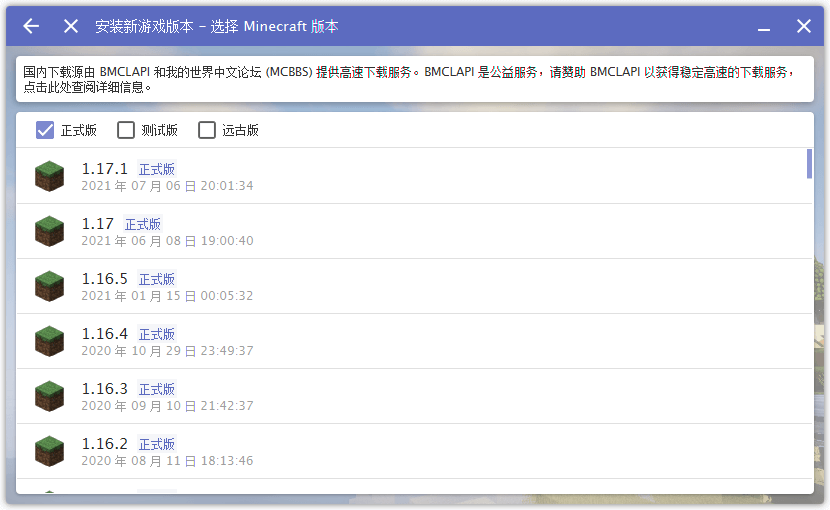Close the launcher window
This screenshot has width=830, height=510.
pyautogui.click(x=804, y=26)
